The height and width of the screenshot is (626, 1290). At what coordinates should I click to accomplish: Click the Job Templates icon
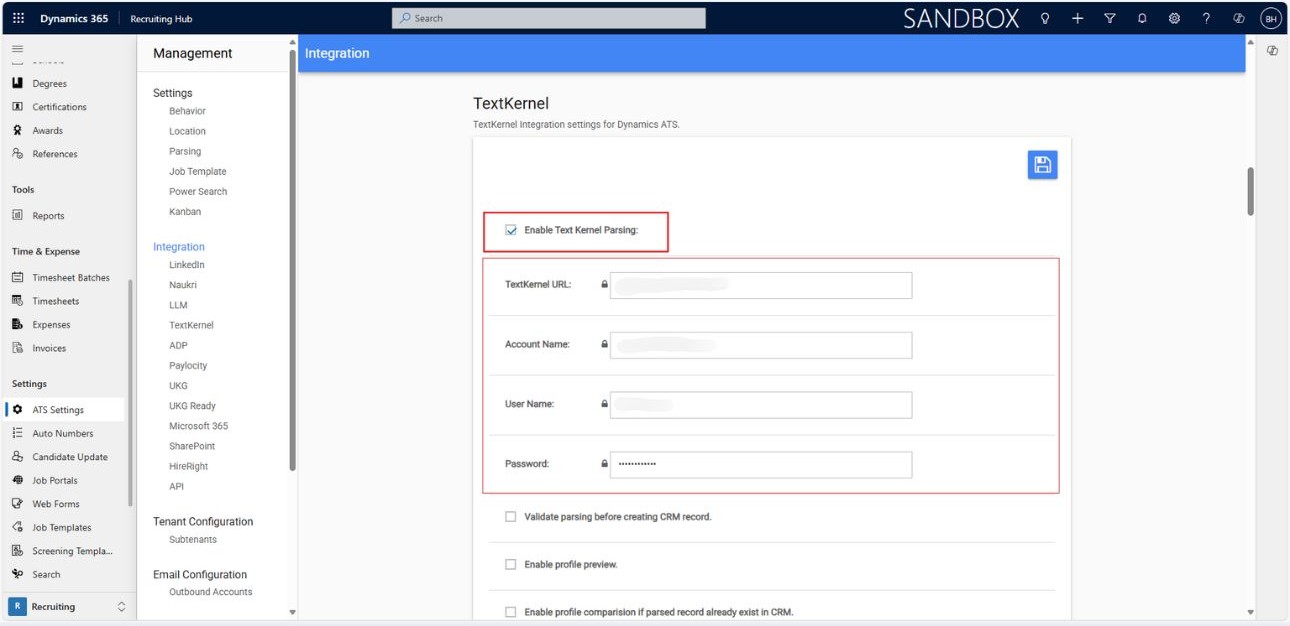pyautogui.click(x=17, y=527)
